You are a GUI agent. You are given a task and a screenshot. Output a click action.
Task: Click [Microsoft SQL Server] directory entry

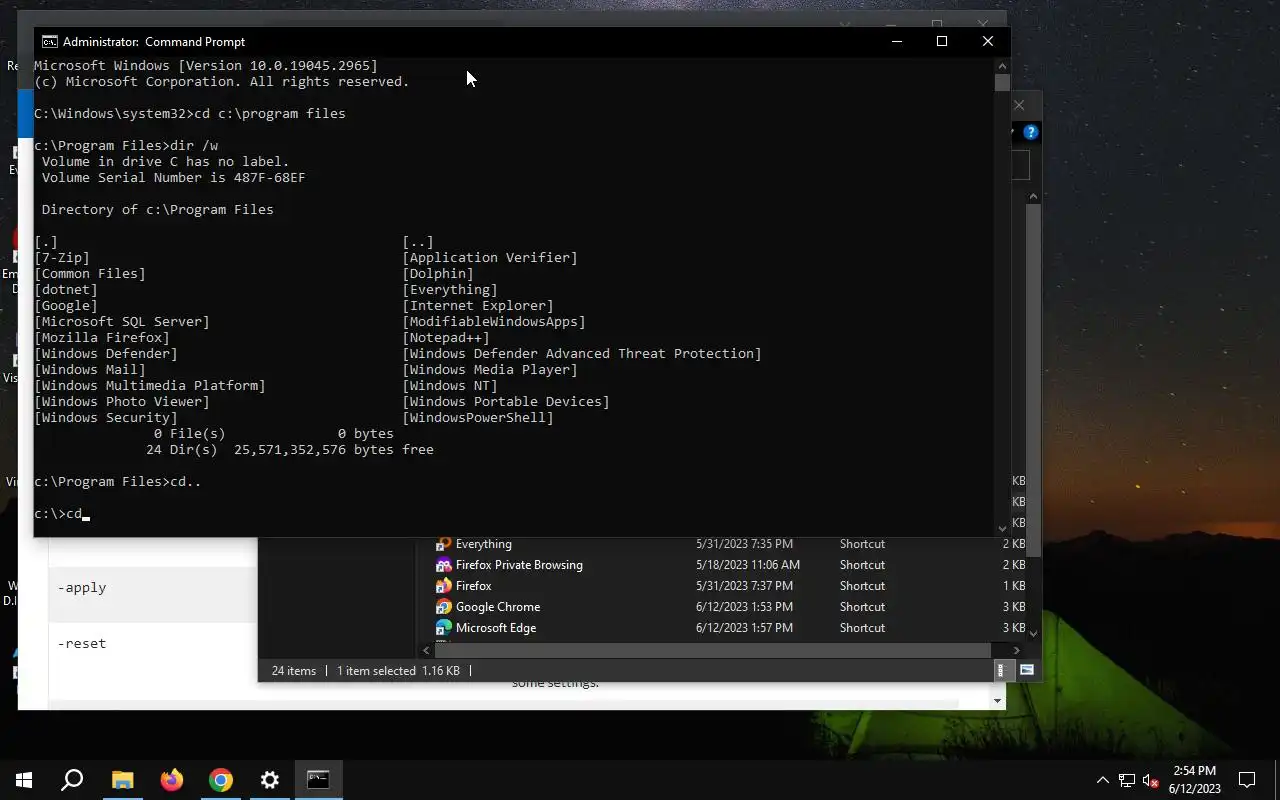click(122, 322)
